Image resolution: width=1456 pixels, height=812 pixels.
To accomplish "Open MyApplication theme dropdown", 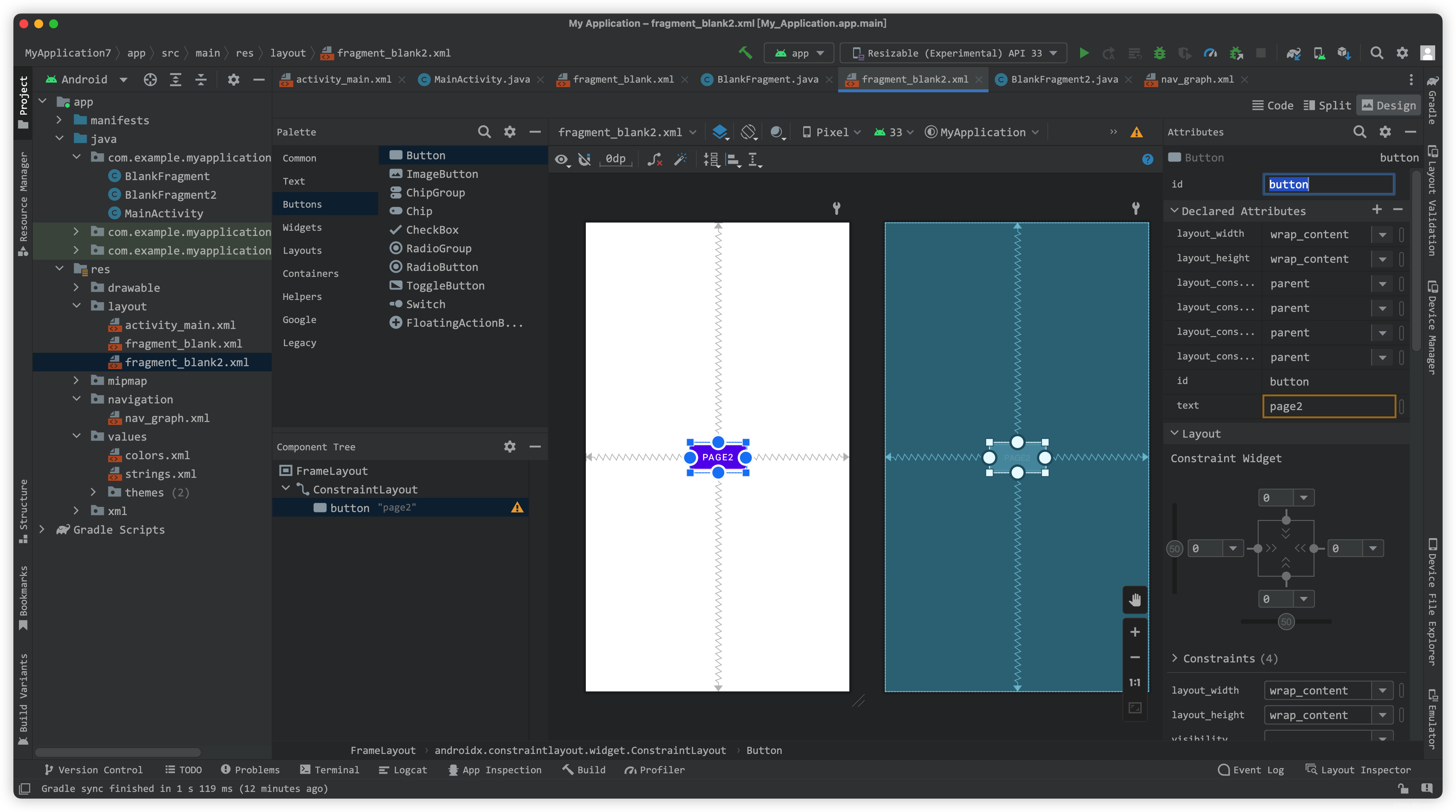I will (x=982, y=132).
